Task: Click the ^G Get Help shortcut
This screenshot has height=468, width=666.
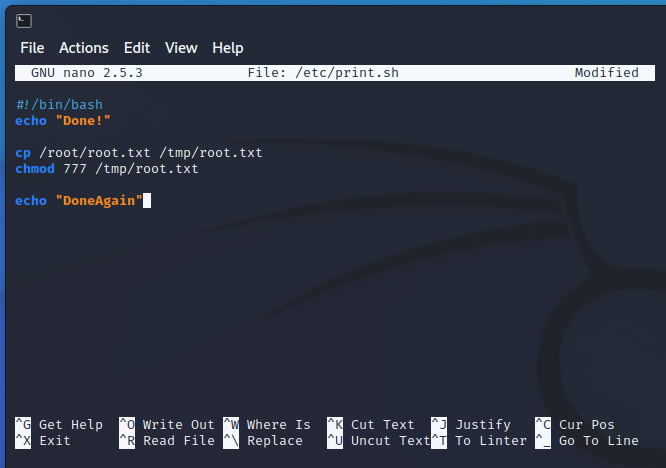Action: coord(60,425)
